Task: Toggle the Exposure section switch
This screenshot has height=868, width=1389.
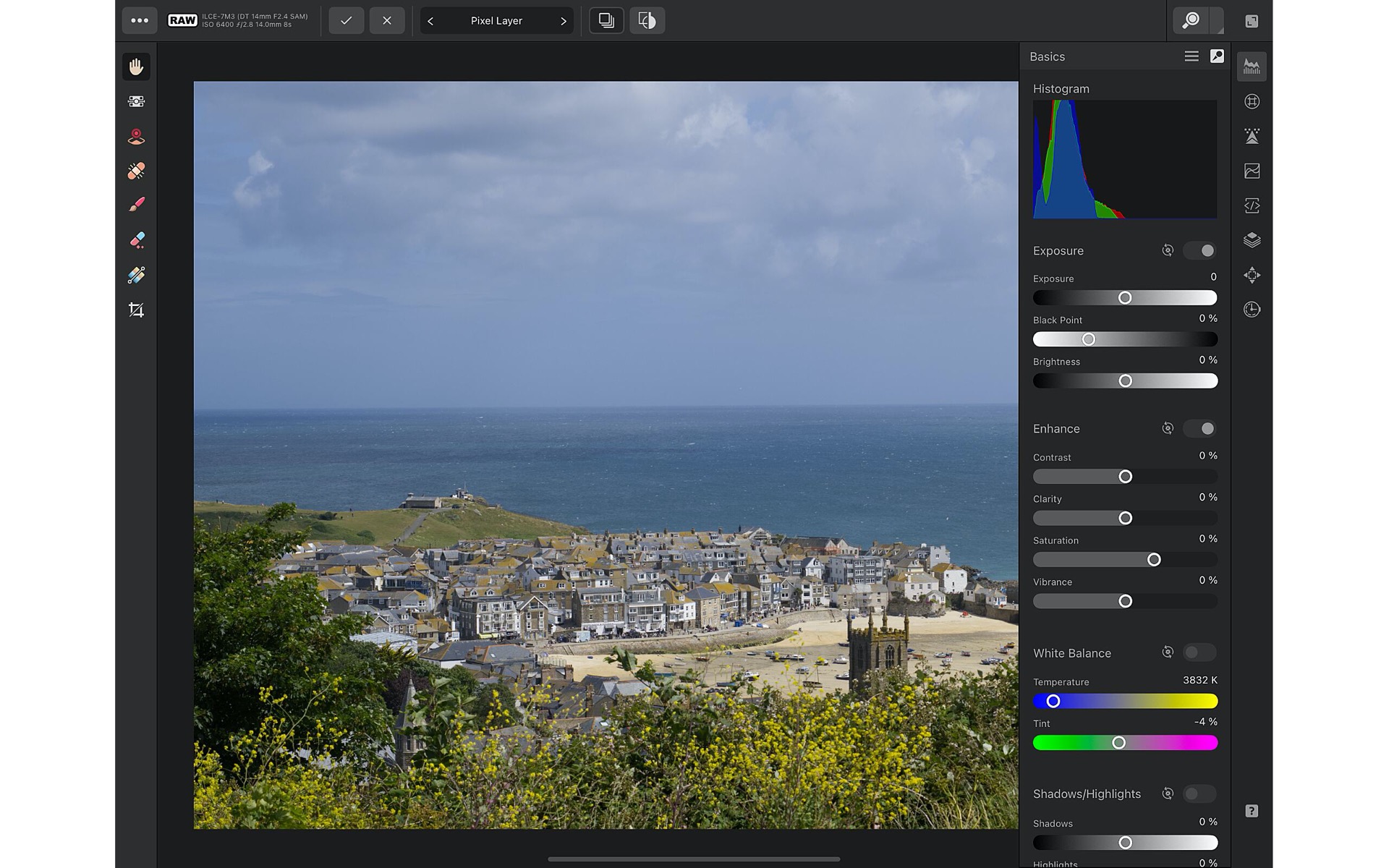Action: (1199, 250)
